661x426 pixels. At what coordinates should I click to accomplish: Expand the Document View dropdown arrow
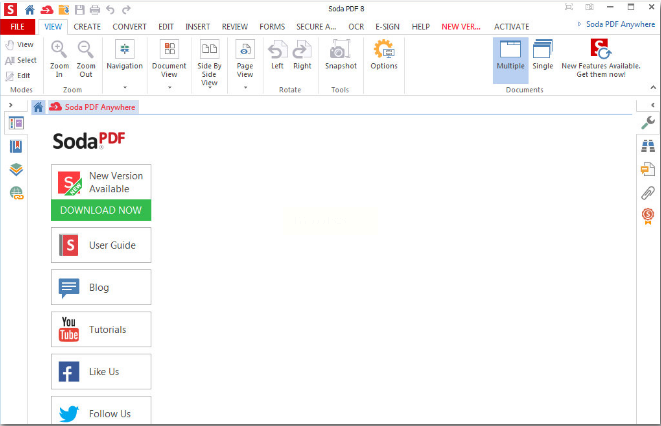point(169,87)
